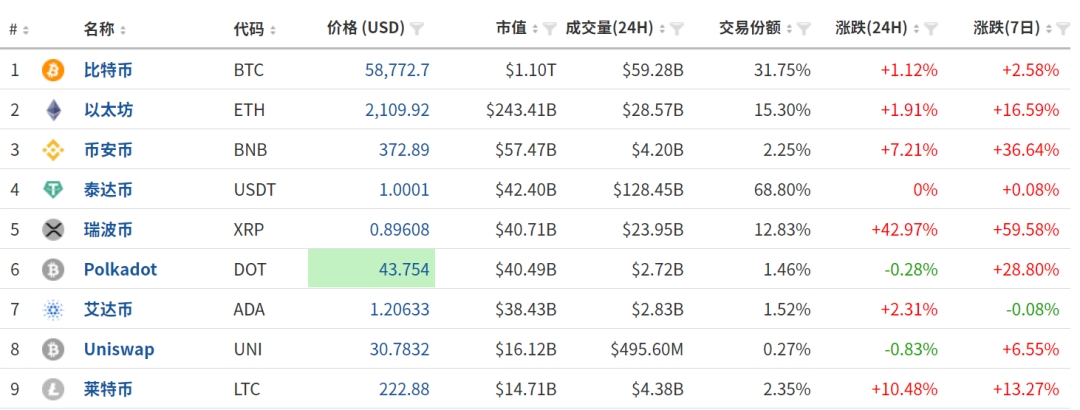1080x410 pixels.
Task: Open the 比特币 coin link
Action: [x=108, y=70]
